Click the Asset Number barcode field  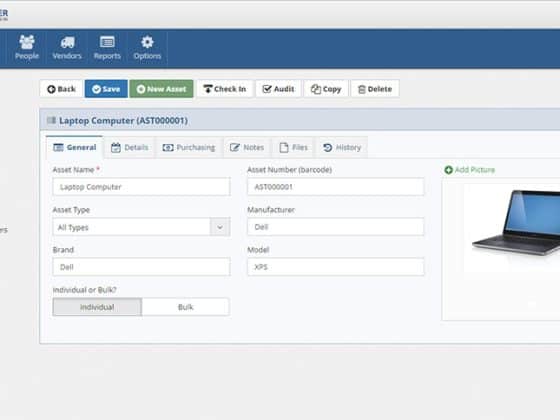coord(336,187)
